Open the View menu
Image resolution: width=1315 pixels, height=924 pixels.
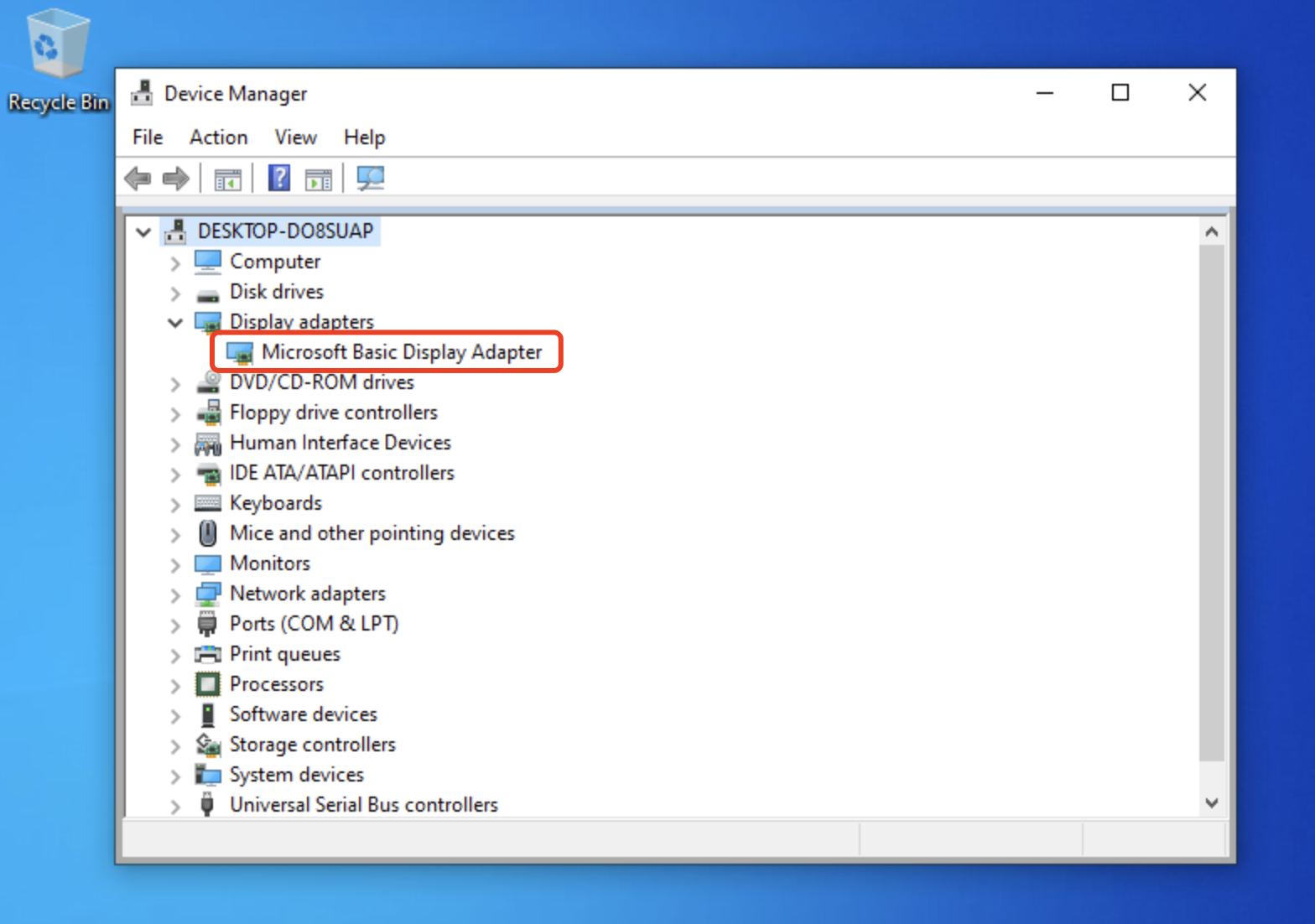295,138
